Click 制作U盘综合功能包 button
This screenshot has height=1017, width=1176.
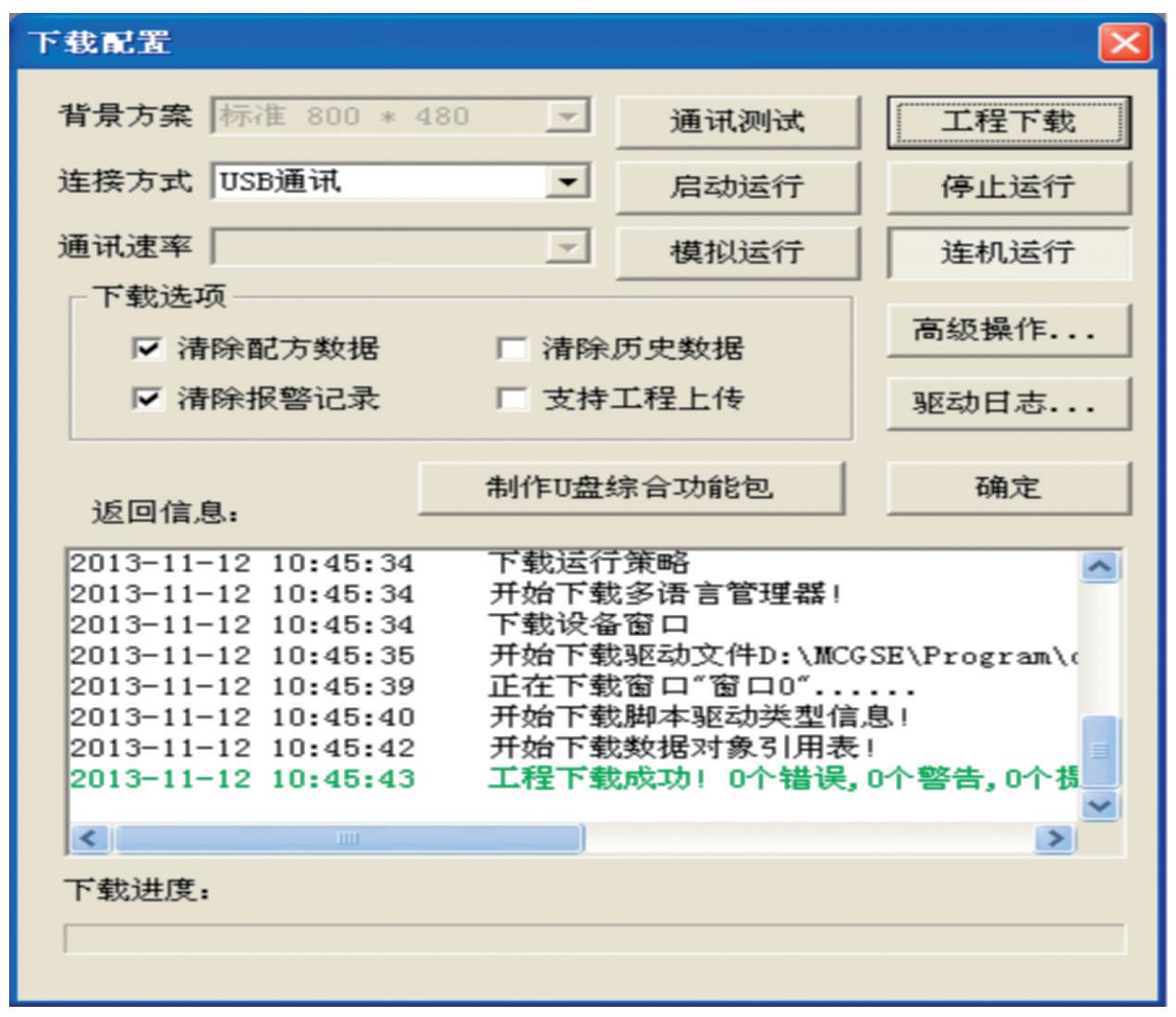pyautogui.click(x=631, y=488)
